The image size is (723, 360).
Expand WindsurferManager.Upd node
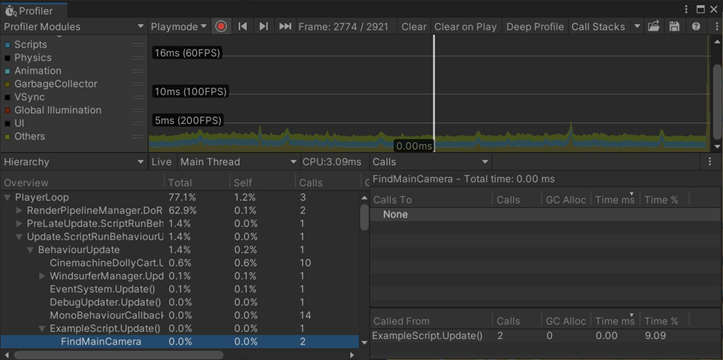(x=42, y=276)
